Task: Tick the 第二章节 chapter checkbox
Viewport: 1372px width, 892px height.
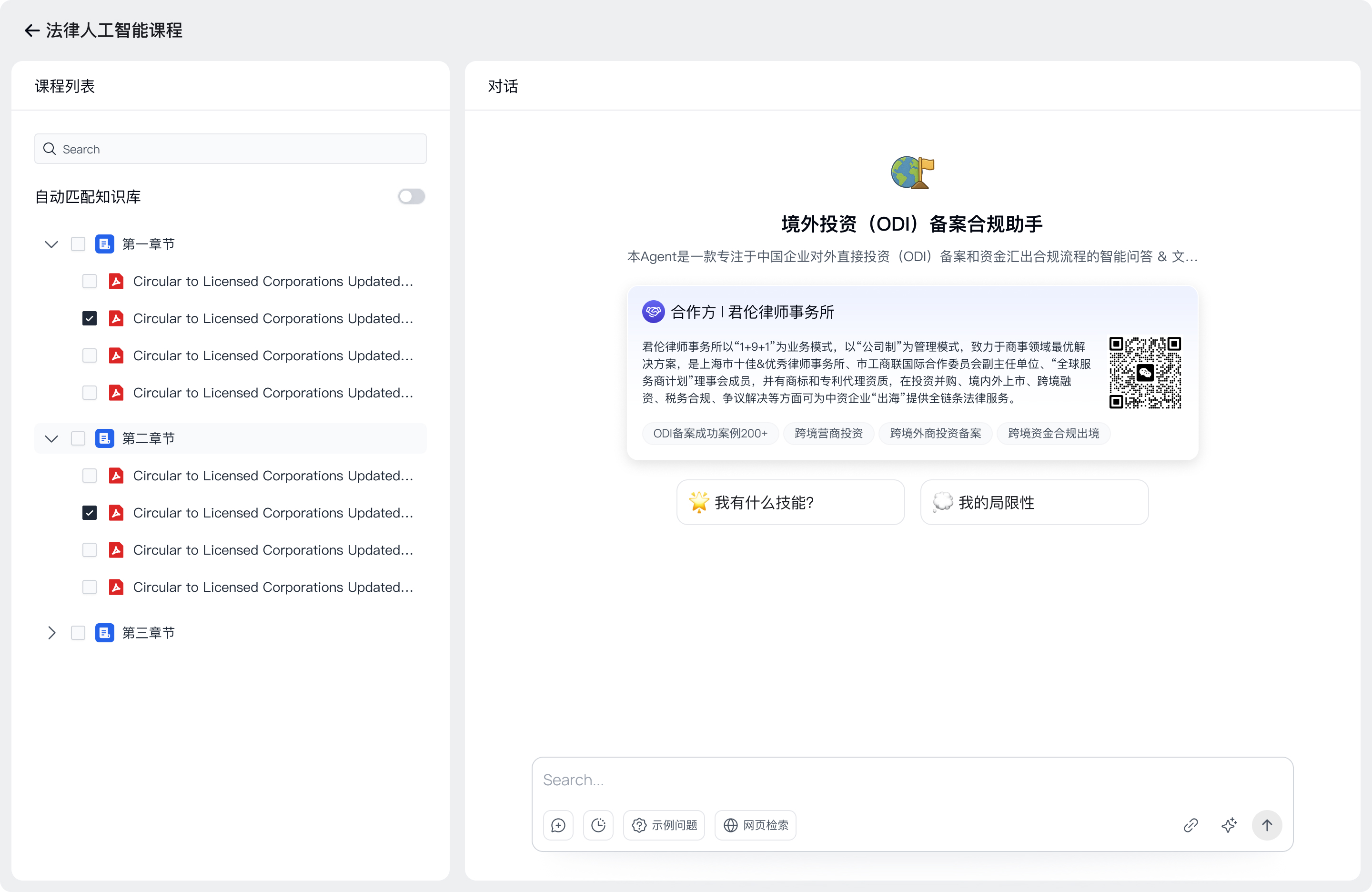Action: [78, 438]
